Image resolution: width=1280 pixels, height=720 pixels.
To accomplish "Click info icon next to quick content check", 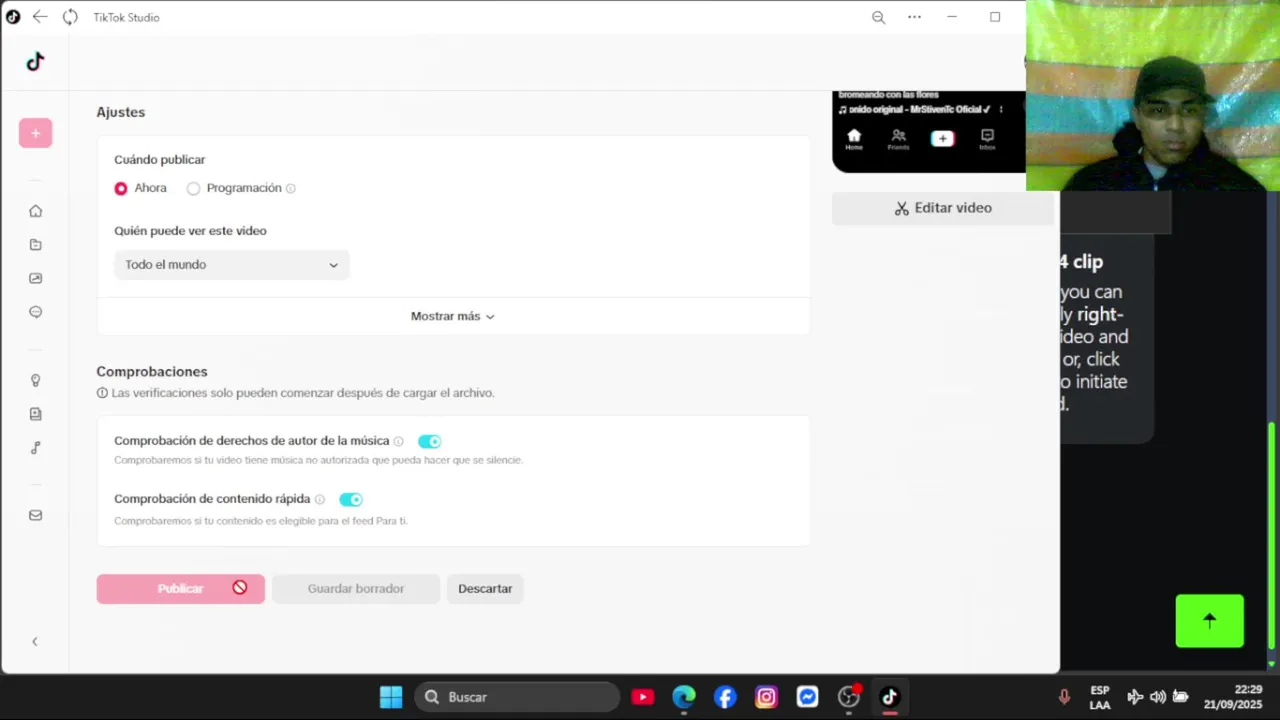I will (x=320, y=499).
